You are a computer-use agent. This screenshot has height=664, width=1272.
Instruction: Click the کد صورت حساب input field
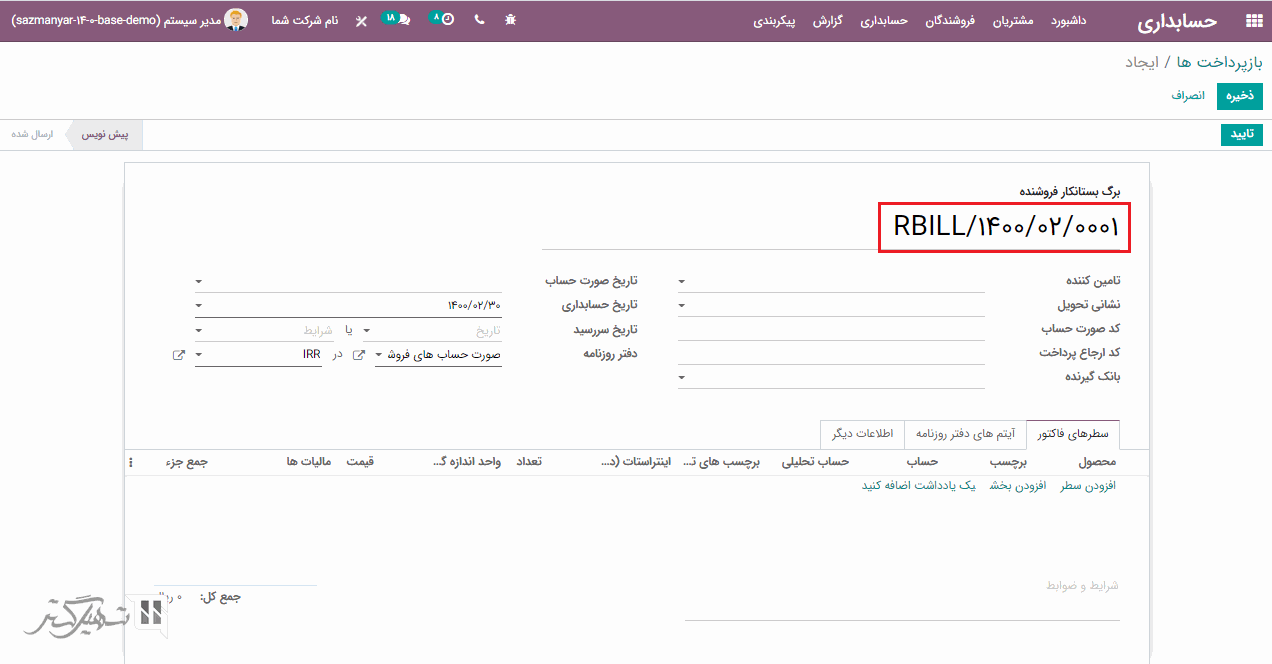tap(830, 329)
